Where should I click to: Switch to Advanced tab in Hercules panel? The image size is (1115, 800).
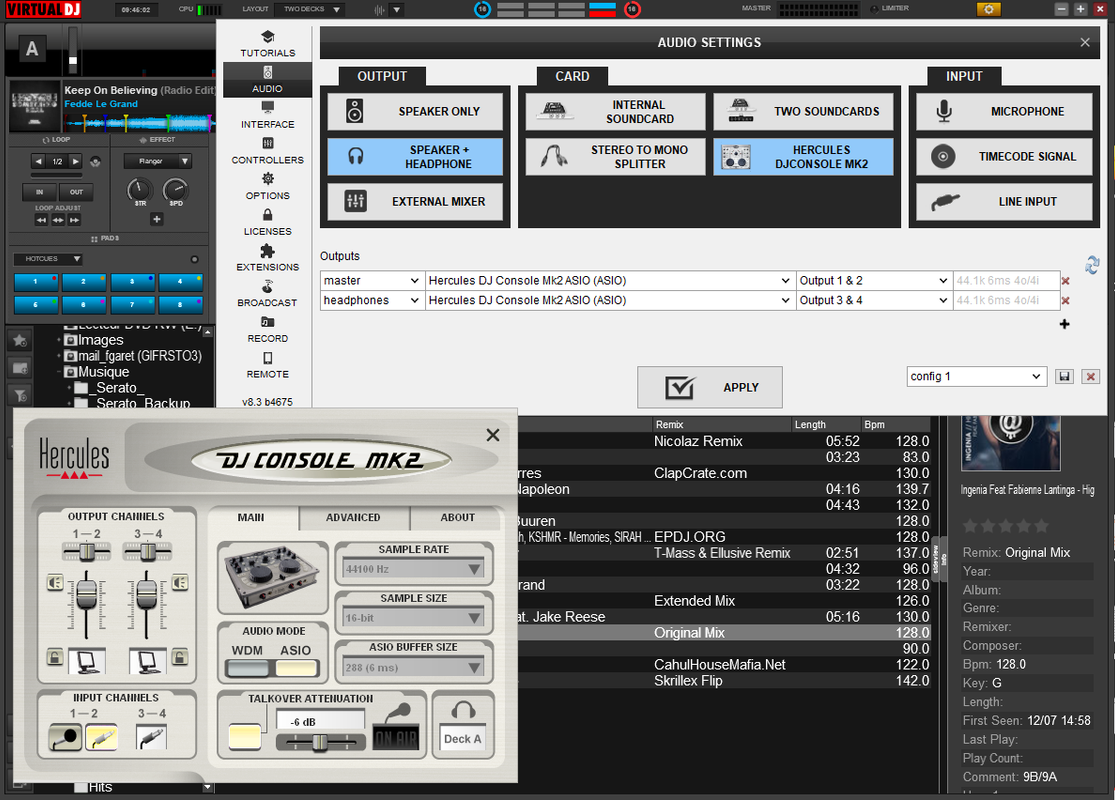click(x=353, y=518)
